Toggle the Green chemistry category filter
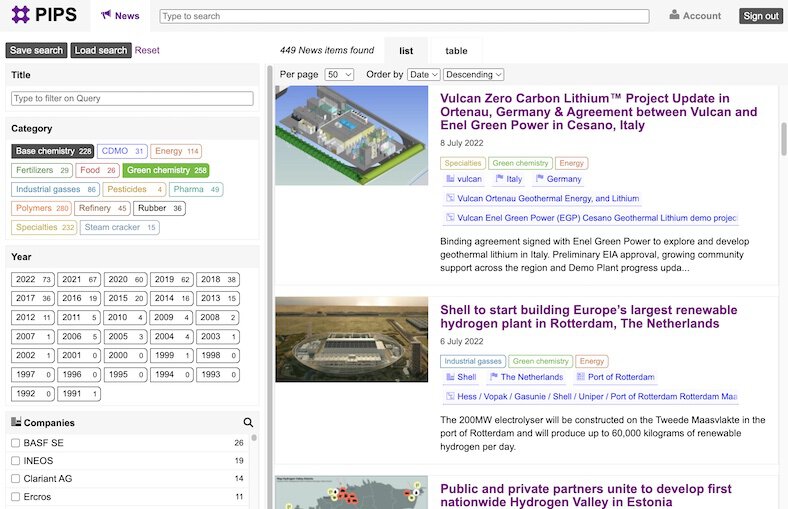 [x=166, y=170]
